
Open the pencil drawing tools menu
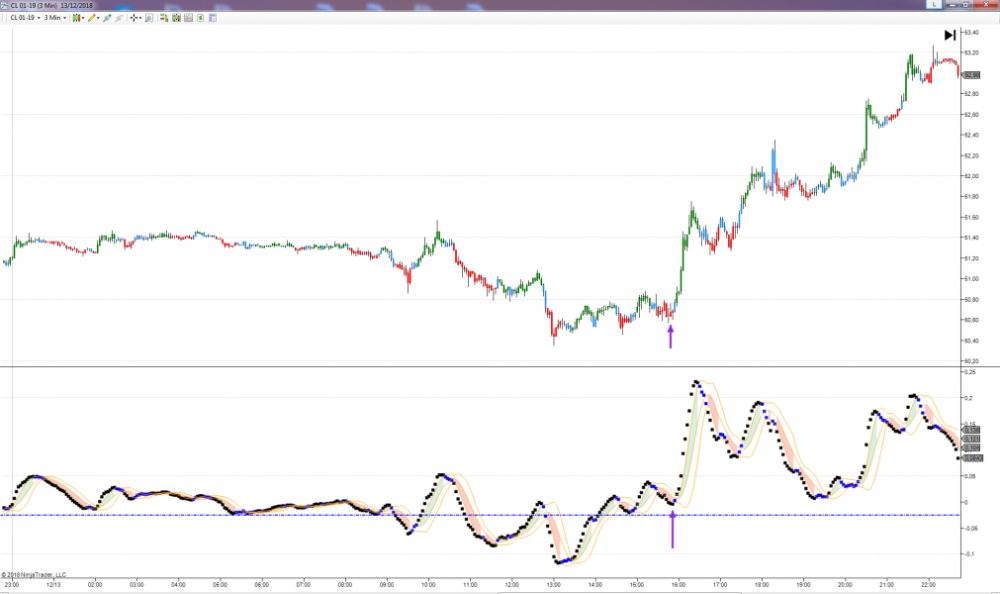[92, 18]
